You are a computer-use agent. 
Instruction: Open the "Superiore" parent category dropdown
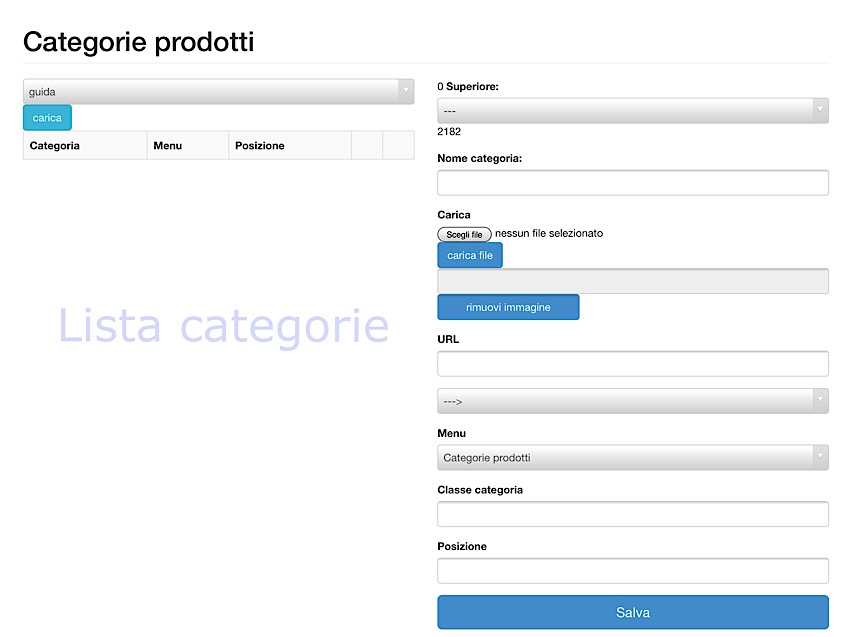tap(632, 110)
